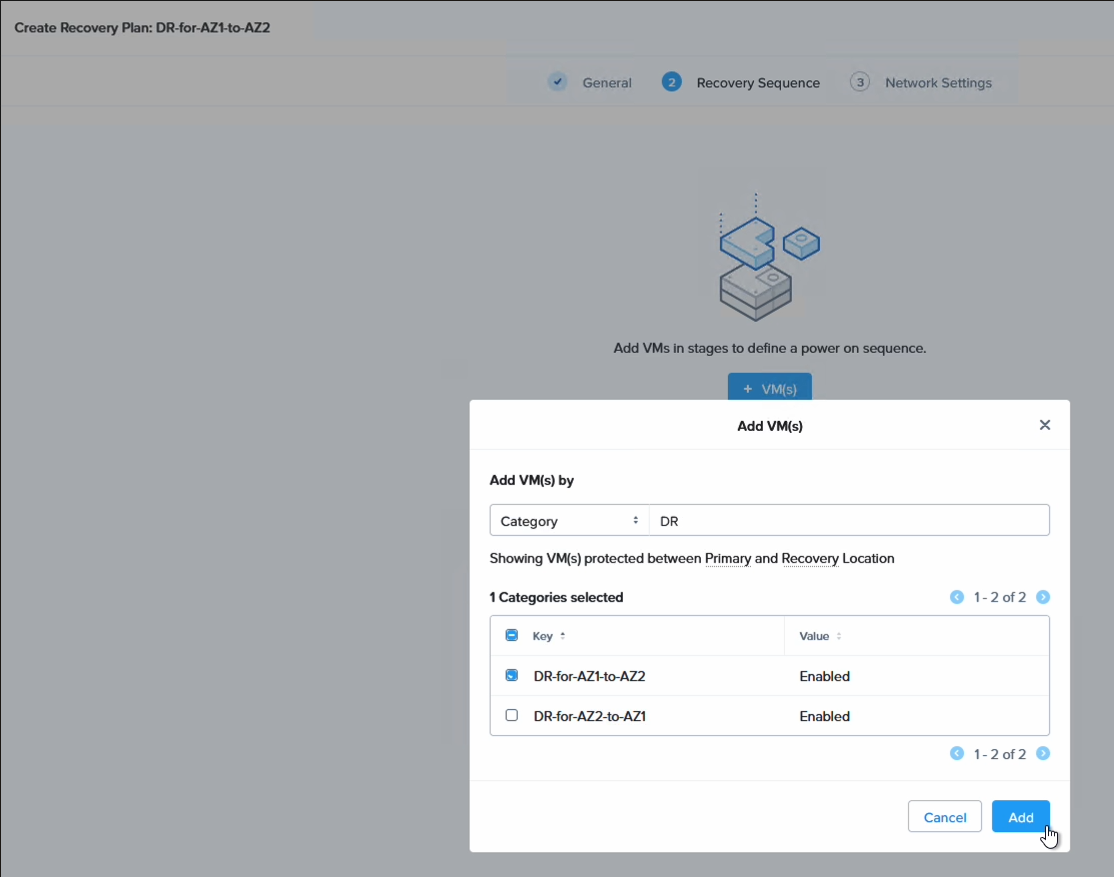Click the + VM(s) button
Screen dimensions: 1114x877
(x=769, y=388)
